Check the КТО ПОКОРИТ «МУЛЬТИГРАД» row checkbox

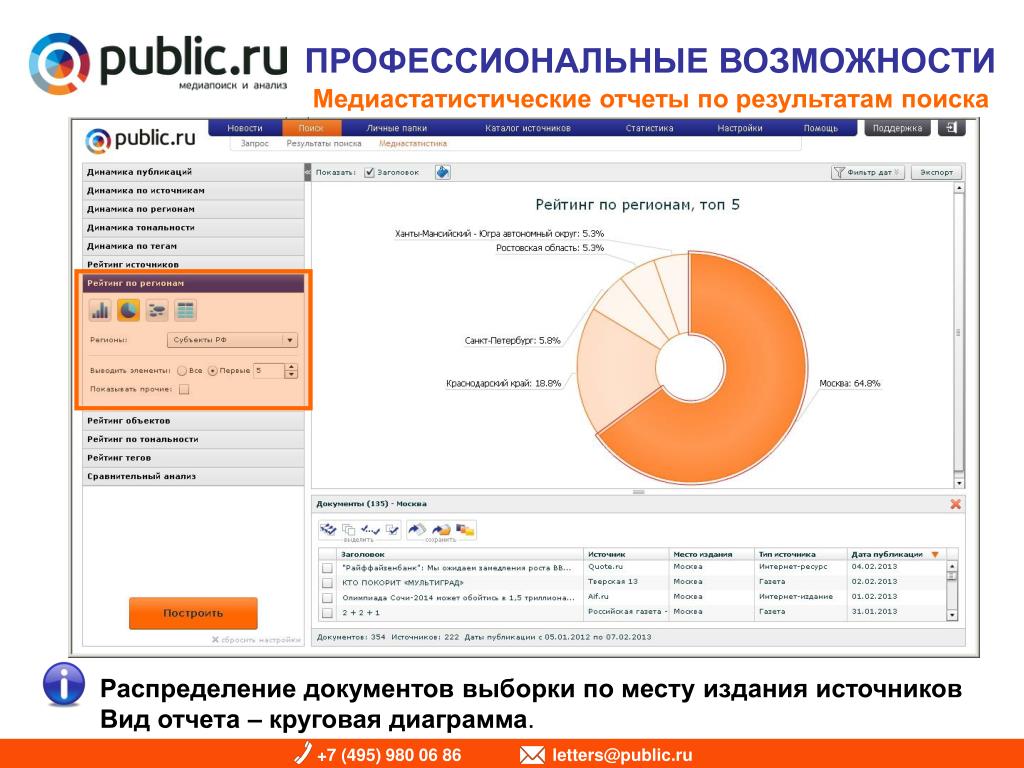pos(328,583)
